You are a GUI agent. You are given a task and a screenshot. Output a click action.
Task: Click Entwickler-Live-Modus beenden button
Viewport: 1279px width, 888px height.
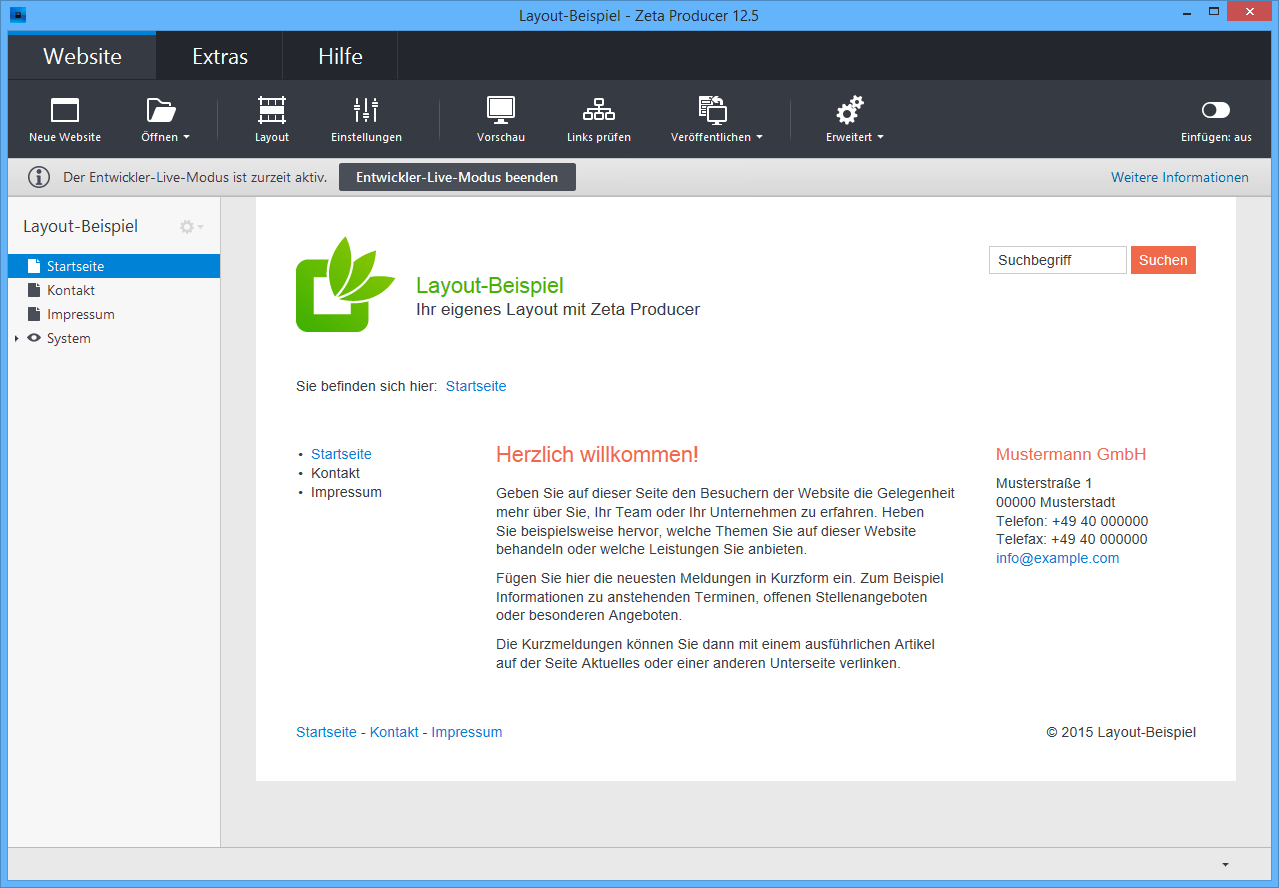pyautogui.click(x=457, y=177)
